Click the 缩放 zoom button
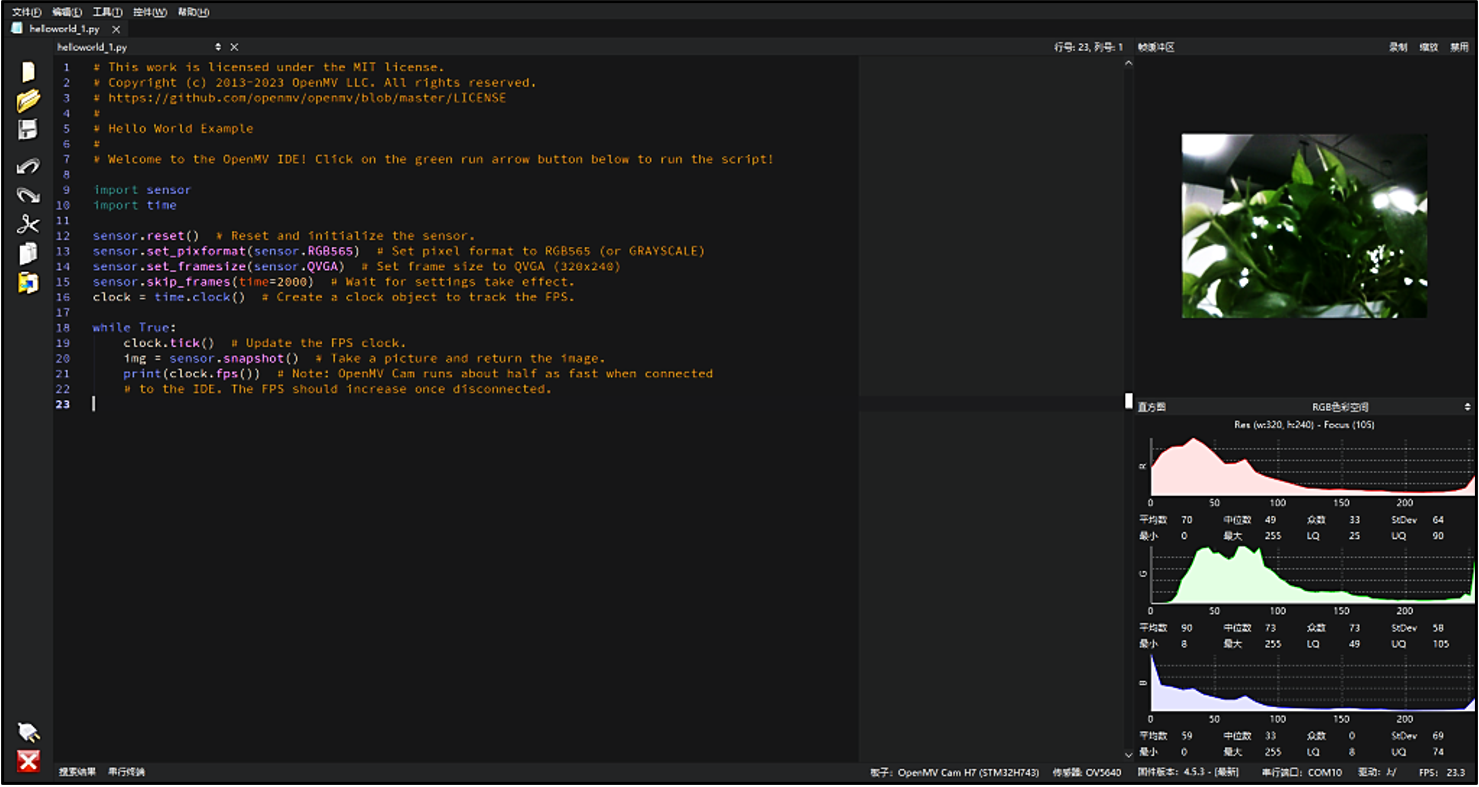This screenshot has height=787, width=1479. click(1428, 47)
